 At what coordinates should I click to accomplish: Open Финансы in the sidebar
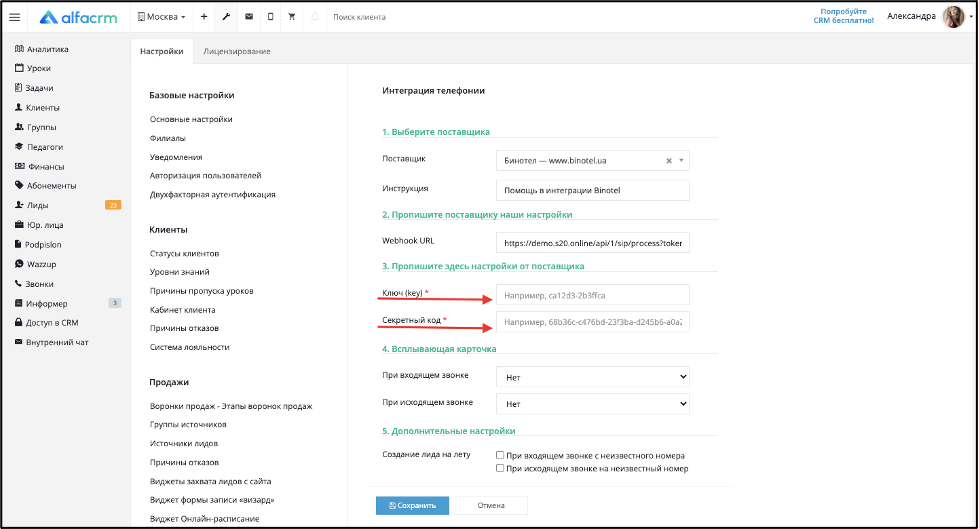click(x=39, y=167)
